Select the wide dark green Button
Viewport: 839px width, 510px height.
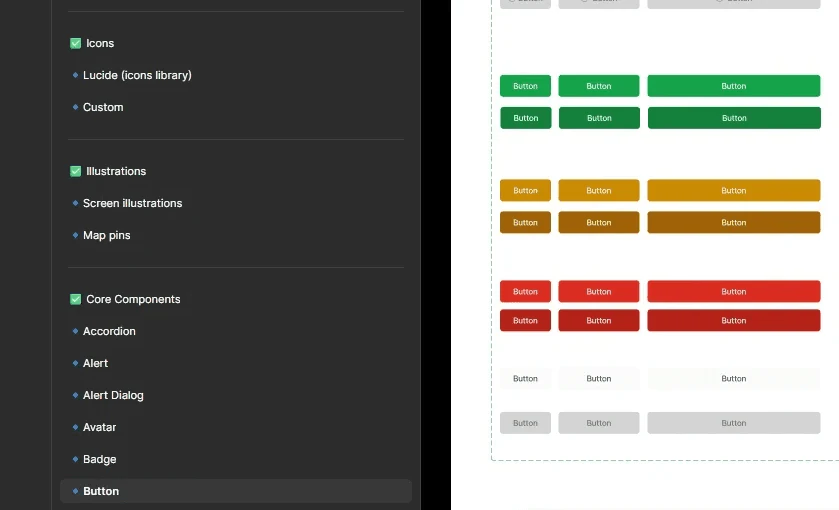(x=734, y=118)
